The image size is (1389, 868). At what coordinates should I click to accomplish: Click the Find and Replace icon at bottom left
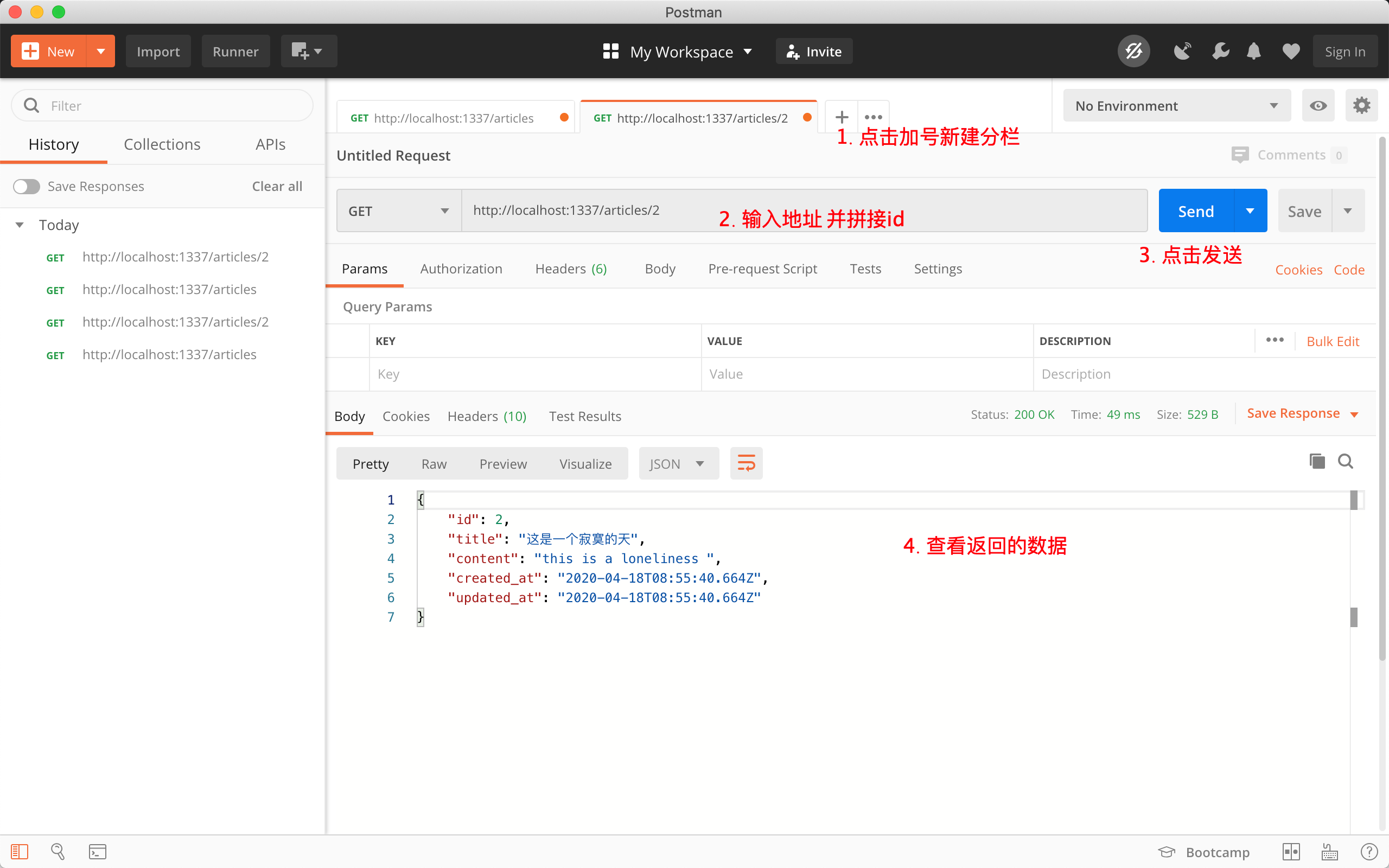(58, 851)
